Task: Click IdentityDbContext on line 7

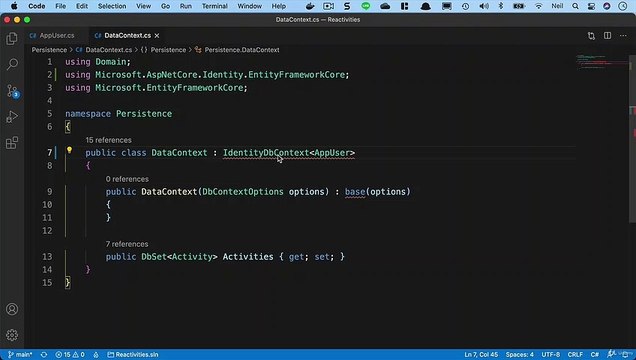Action: (x=266, y=153)
